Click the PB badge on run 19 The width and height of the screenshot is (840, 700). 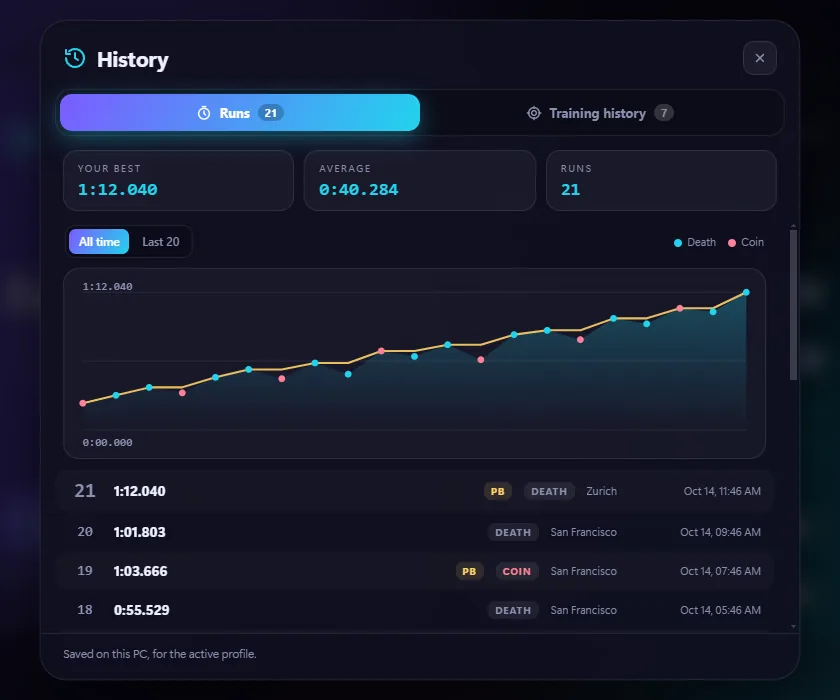pyautogui.click(x=469, y=571)
